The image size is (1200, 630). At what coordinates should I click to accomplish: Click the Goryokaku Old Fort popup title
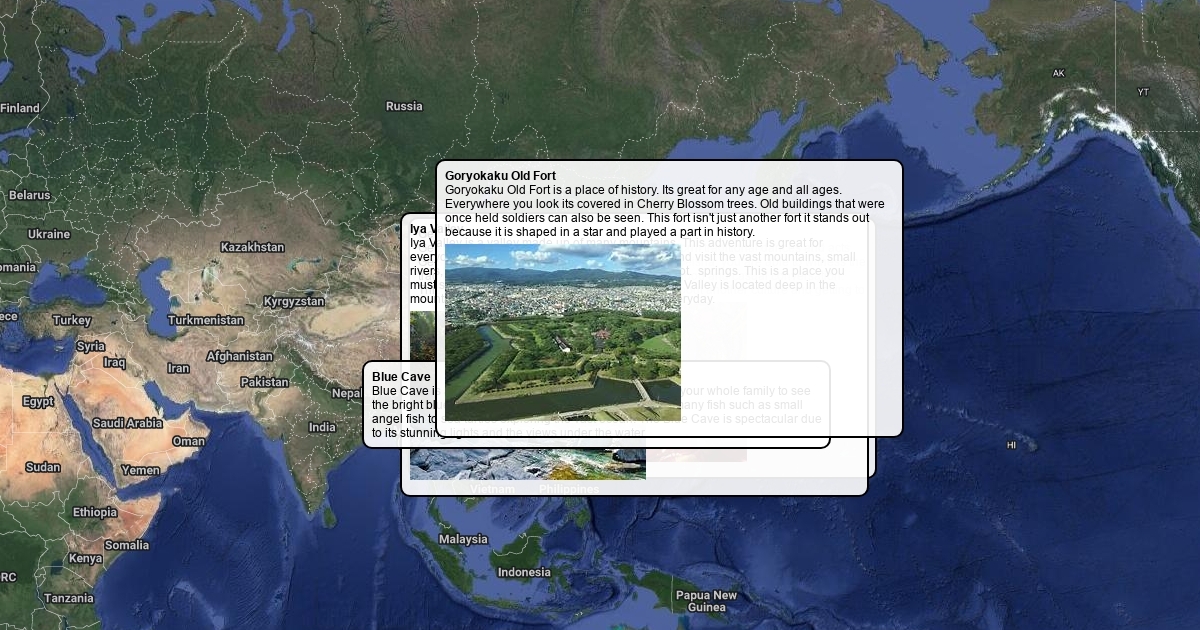pos(500,176)
